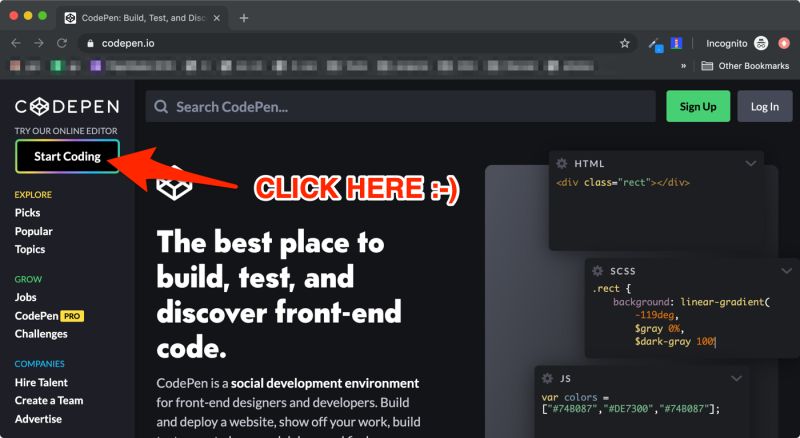This screenshot has height=438, width=800.
Task: Click the 'The best place to' headline
Action: coord(270,242)
